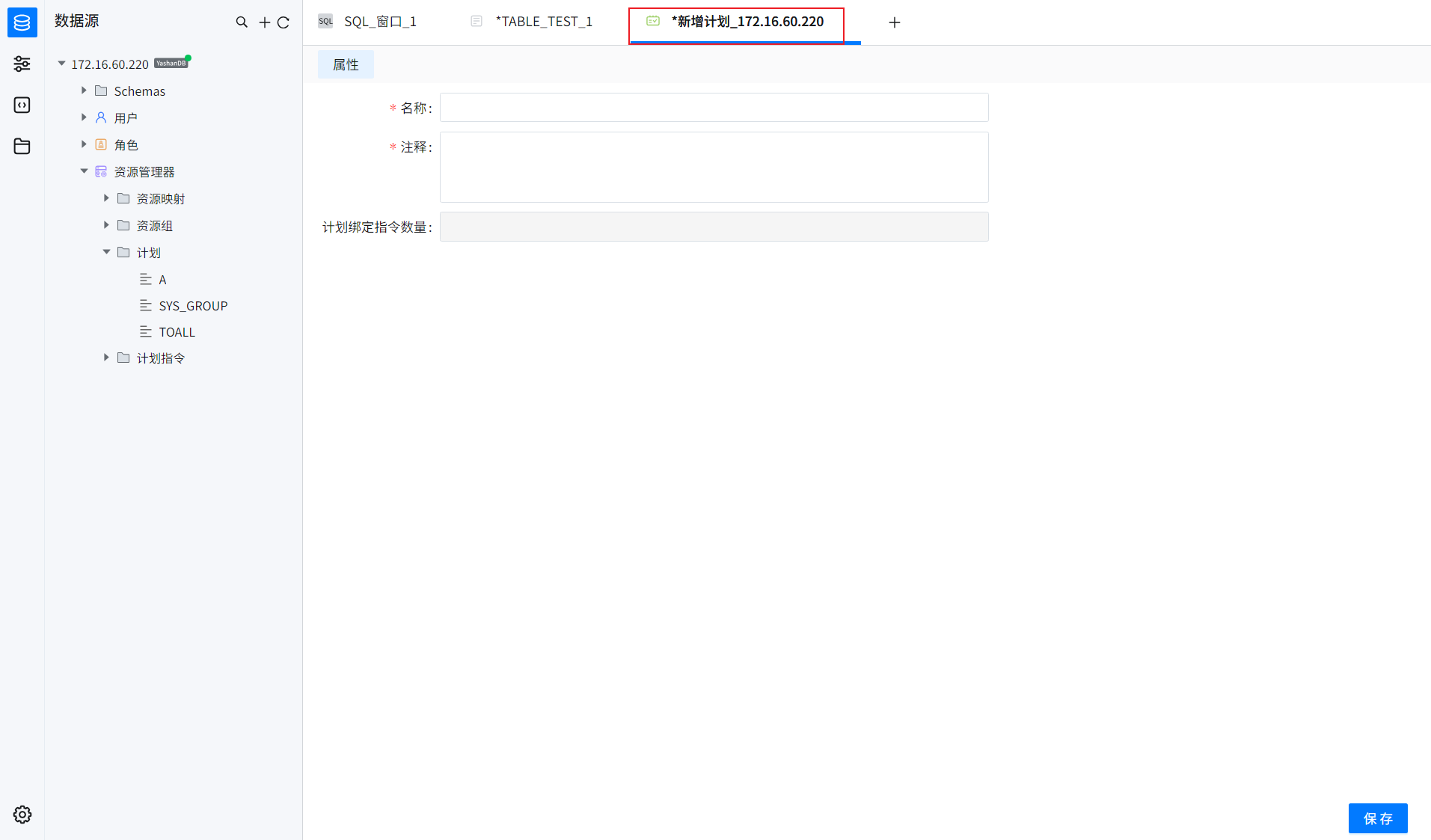Screen dimensions: 1431x840
Task: Switch to the SQL_窗口_1 tab
Action: pos(379,21)
